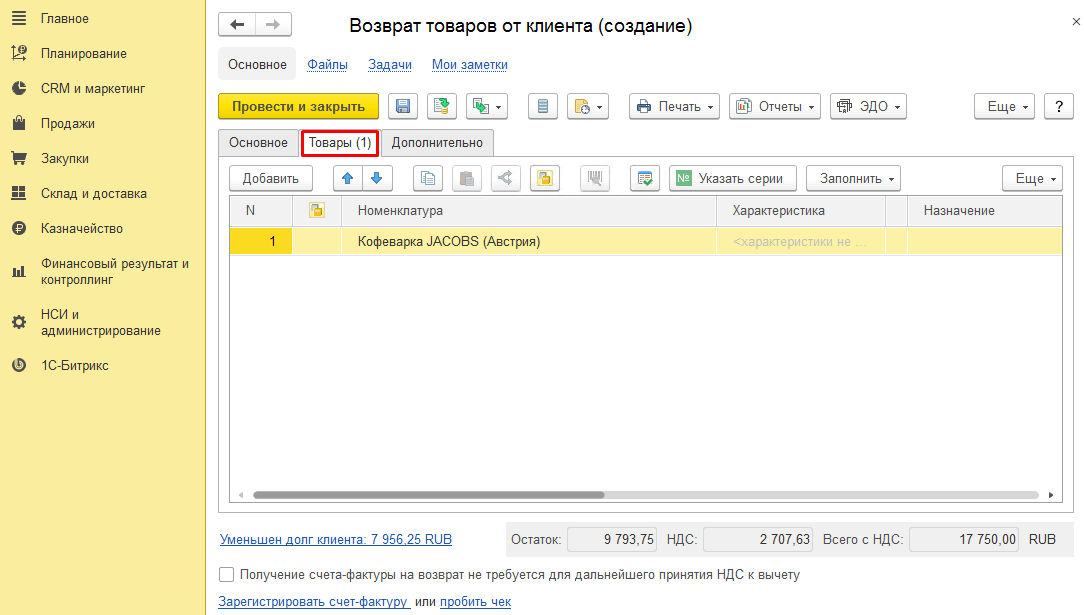This screenshot has width=1084, height=615.
Task: Move the row up with the arrow
Action: [348, 179]
